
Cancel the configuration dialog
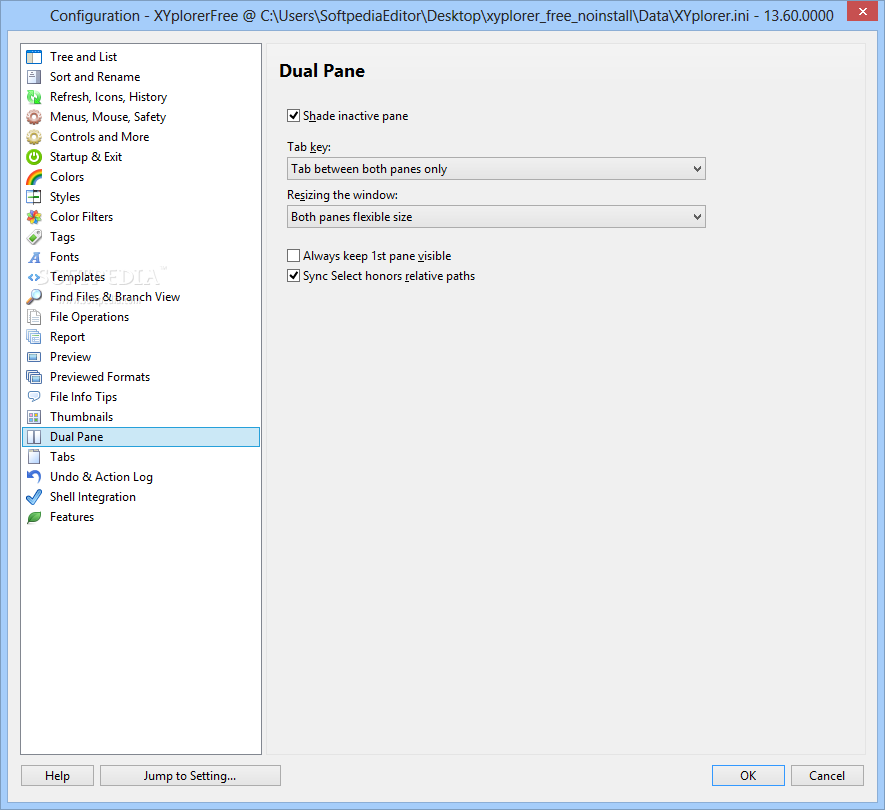click(827, 776)
